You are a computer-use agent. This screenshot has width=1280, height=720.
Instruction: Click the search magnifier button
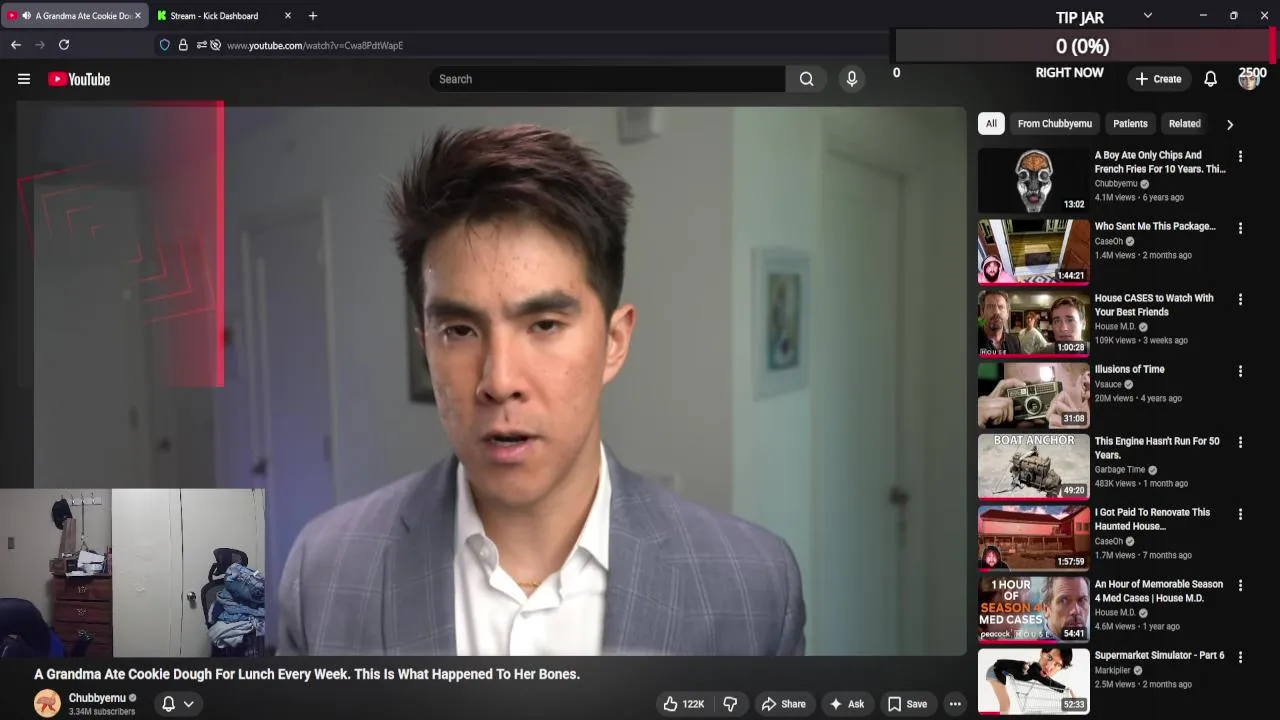coord(807,79)
